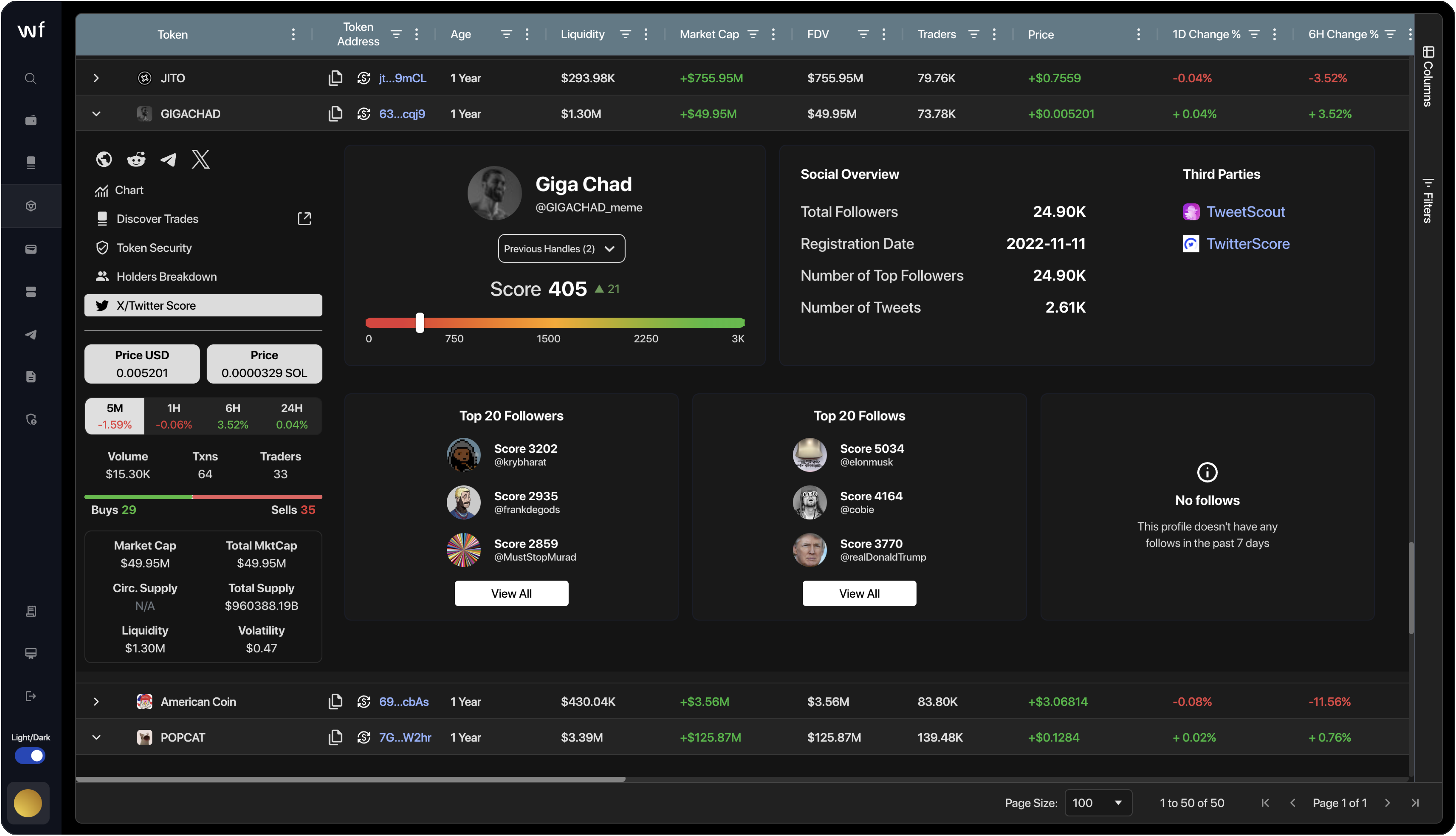Expand the Previous Handles dropdown
Image resolution: width=1456 pixels, height=836 pixels.
point(561,249)
